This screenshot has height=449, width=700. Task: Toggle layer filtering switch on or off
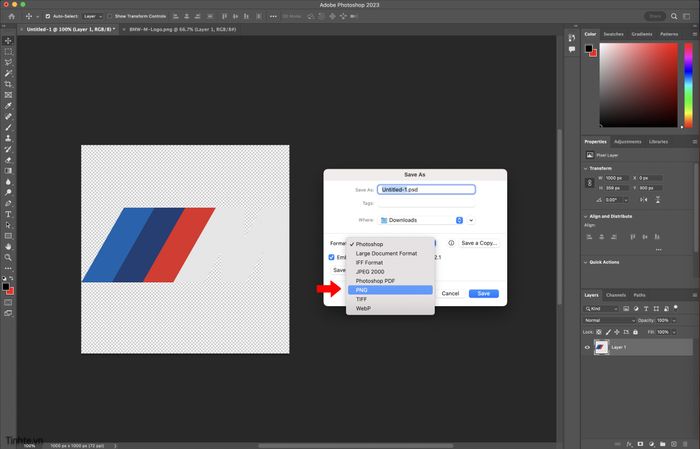tap(676, 308)
